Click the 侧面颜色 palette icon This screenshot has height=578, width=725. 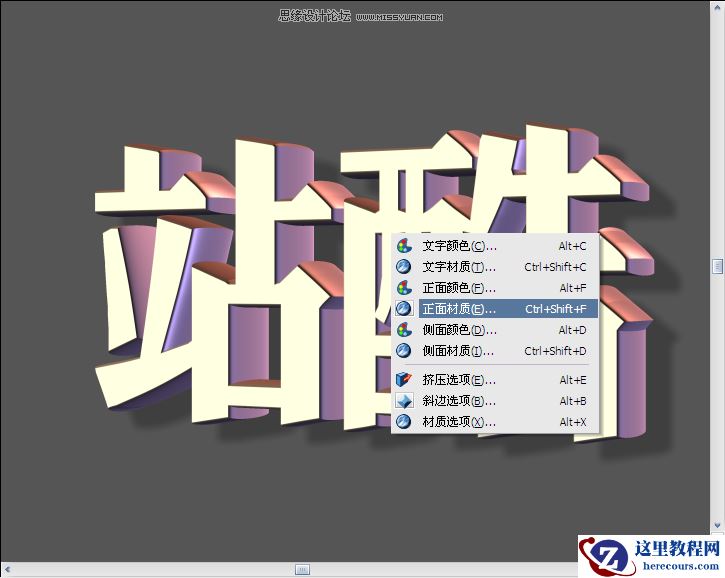[404, 330]
